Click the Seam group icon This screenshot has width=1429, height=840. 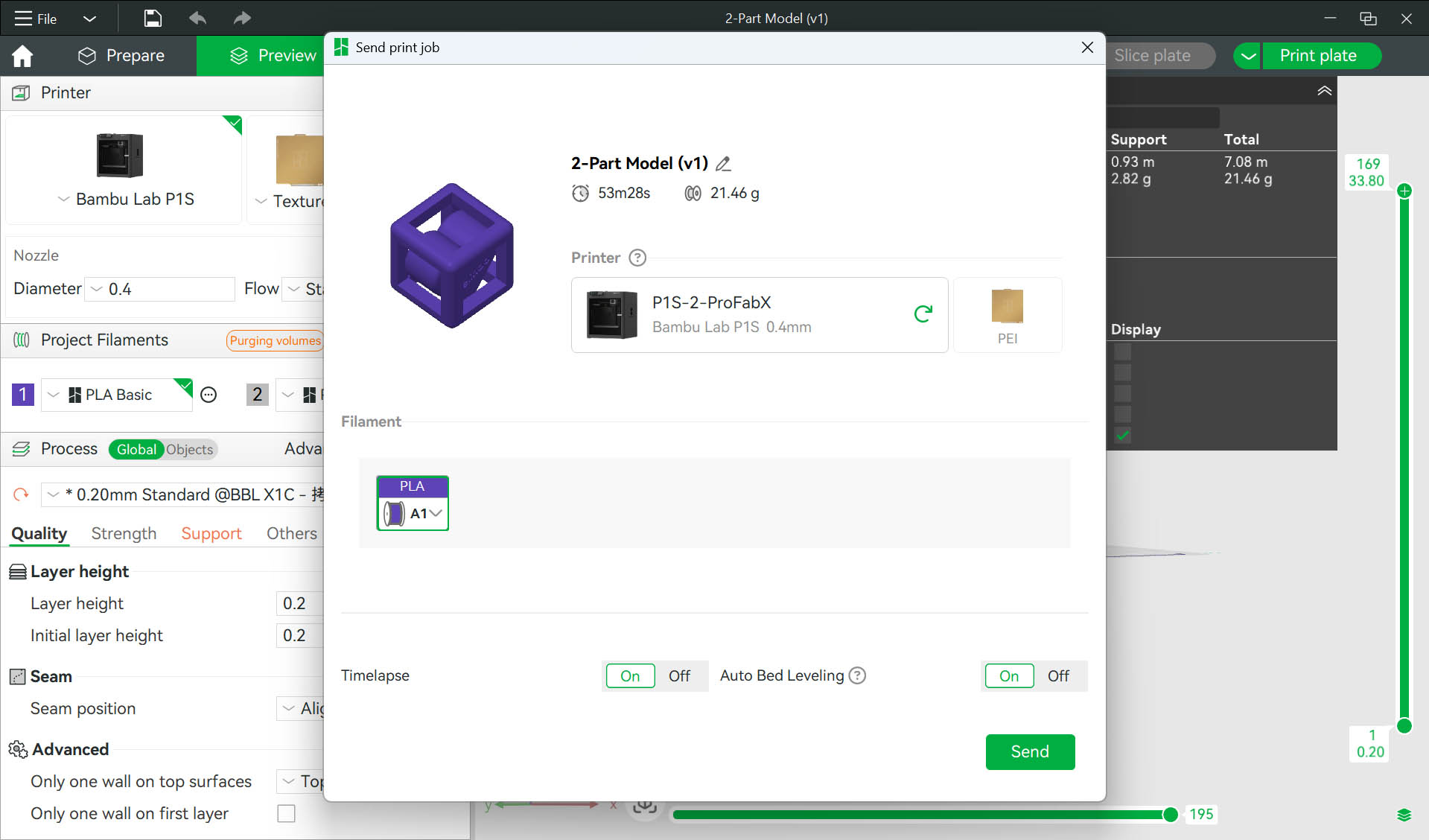[17, 677]
